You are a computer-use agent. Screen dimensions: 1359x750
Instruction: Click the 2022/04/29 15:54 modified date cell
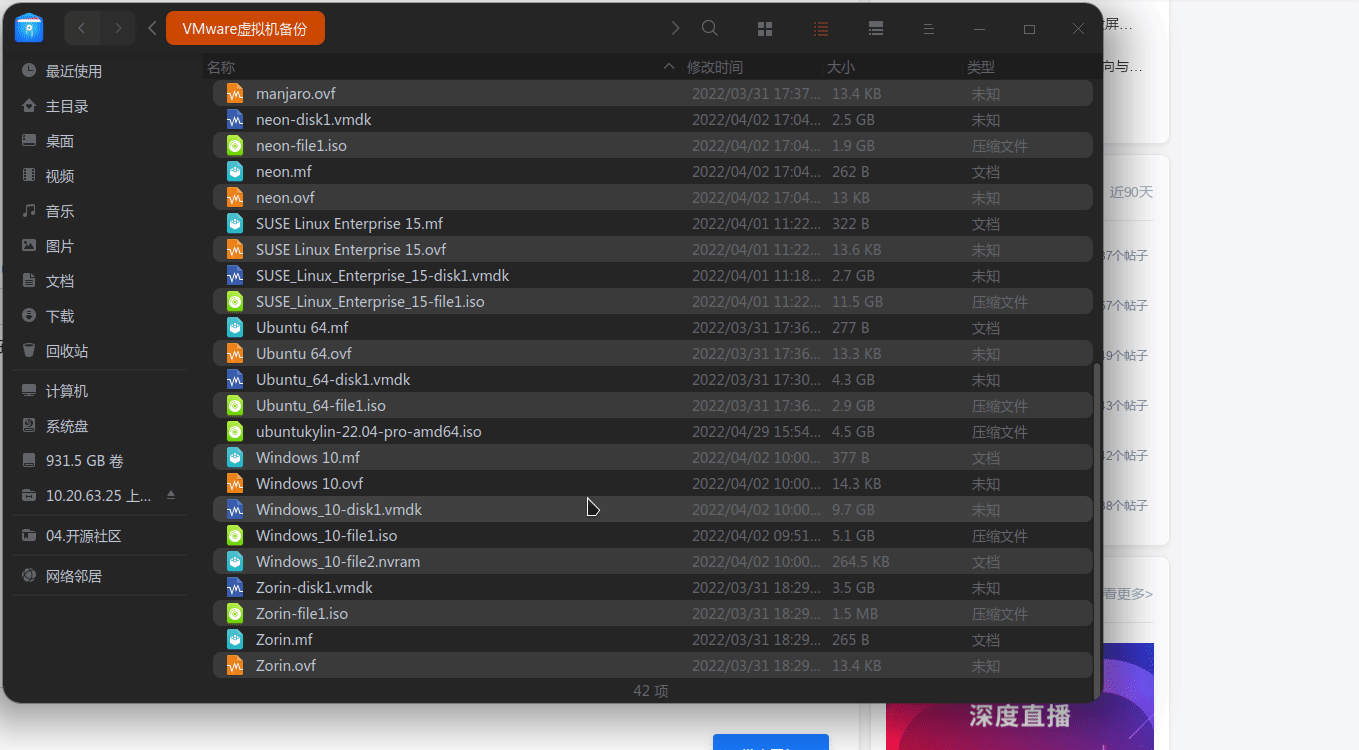point(757,431)
